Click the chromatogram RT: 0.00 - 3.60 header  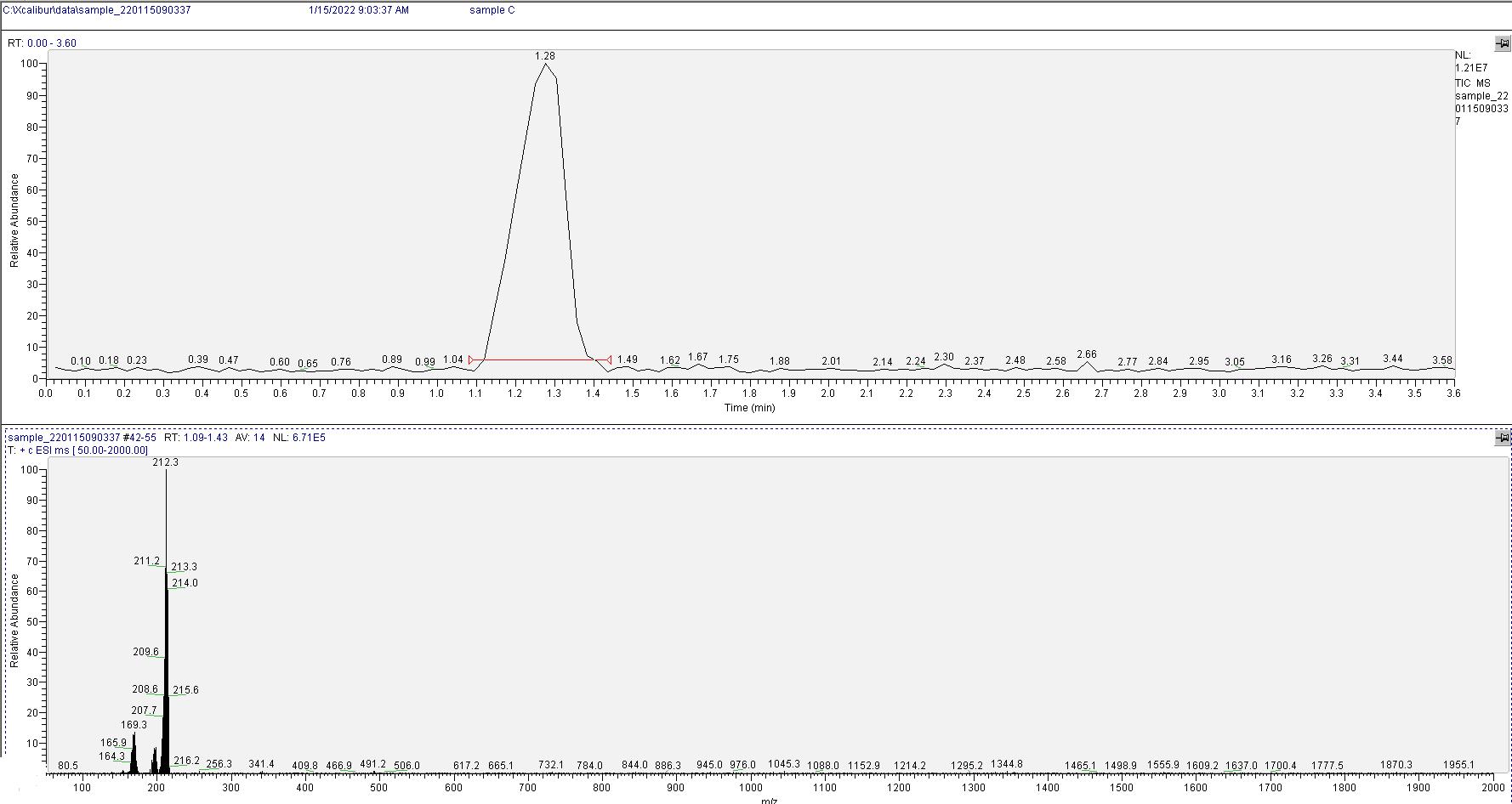[x=42, y=43]
